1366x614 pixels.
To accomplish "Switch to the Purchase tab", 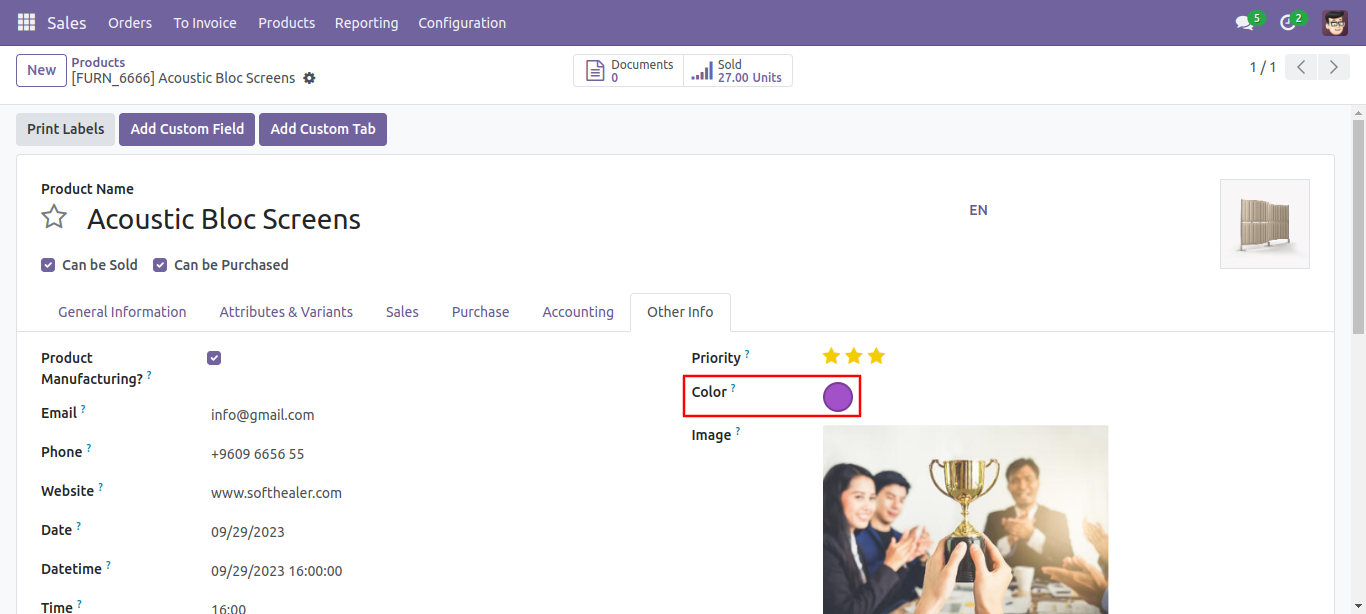I will (x=480, y=312).
